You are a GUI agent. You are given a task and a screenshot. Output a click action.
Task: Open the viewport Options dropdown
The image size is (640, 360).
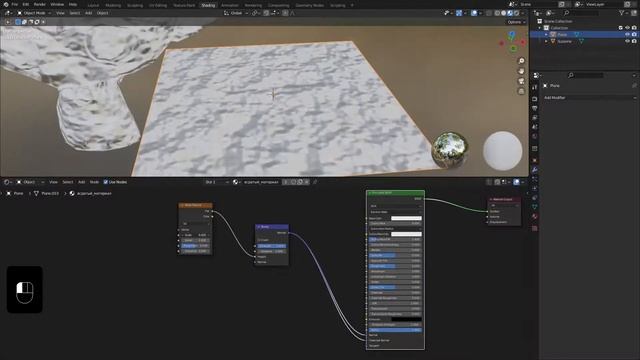516,22
